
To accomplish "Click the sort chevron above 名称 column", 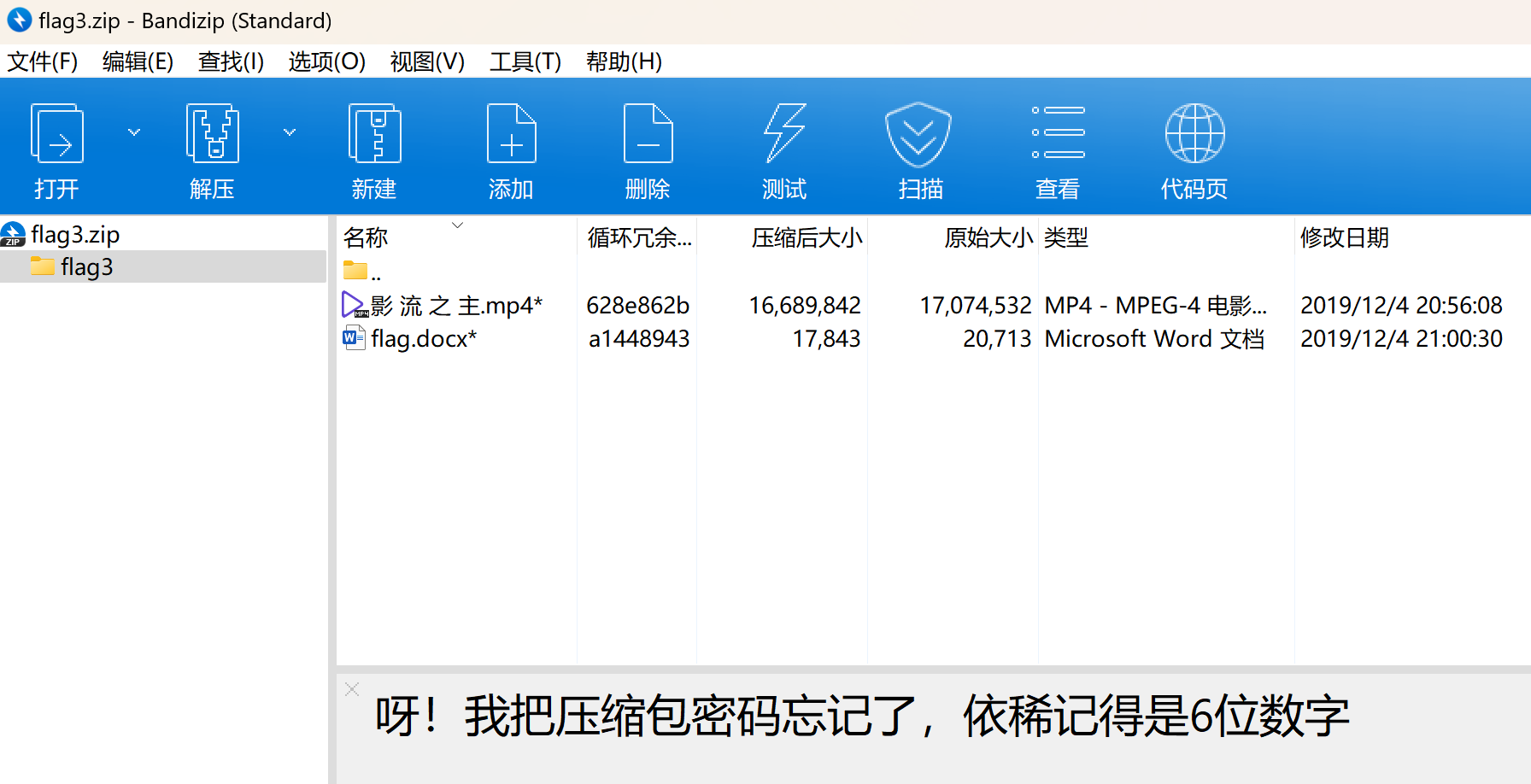I will [x=457, y=225].
